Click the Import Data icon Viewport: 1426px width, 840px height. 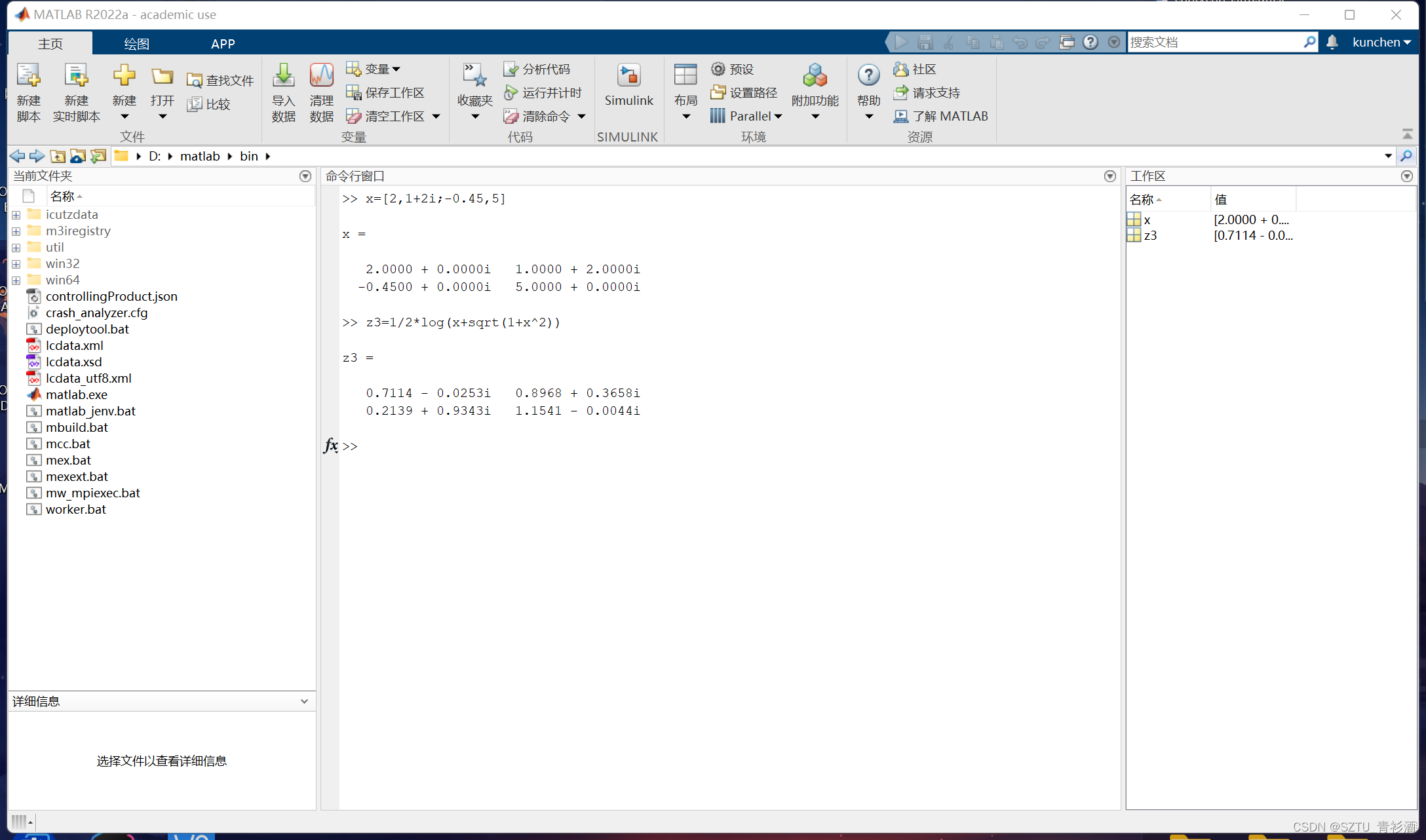click(283, 77)
